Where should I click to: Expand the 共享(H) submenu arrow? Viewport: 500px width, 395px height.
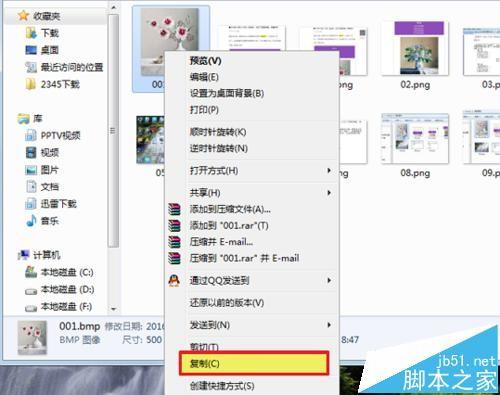click(329, 193)
